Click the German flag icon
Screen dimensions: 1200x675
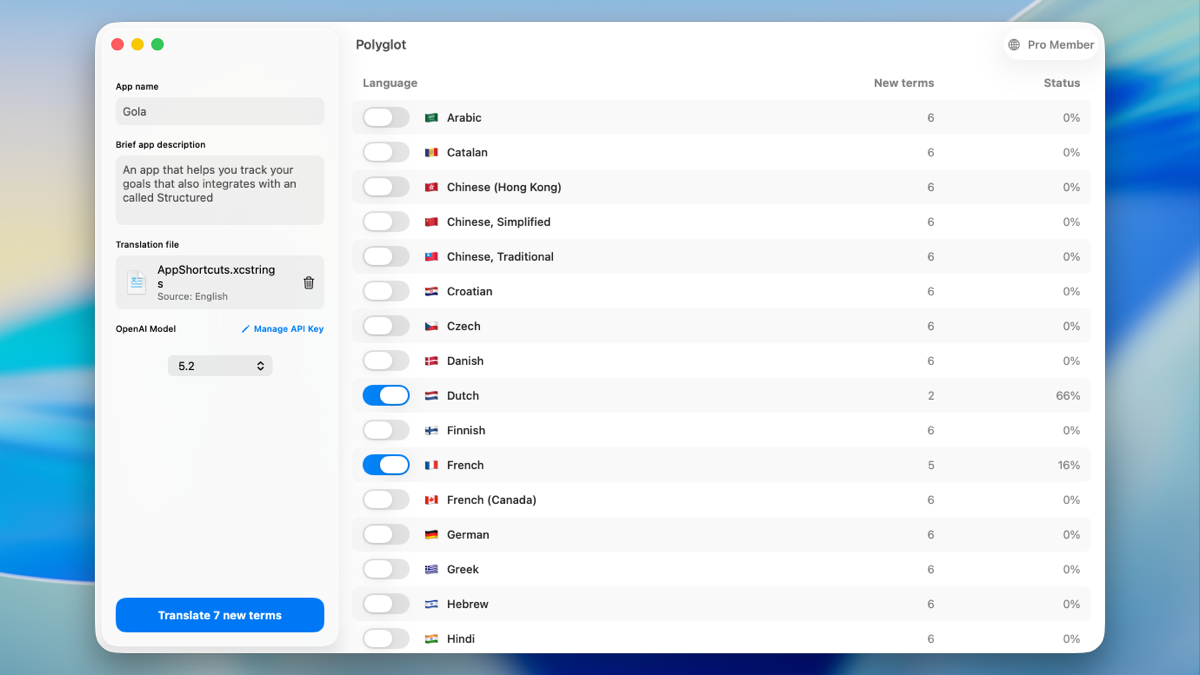click(431, 534)
